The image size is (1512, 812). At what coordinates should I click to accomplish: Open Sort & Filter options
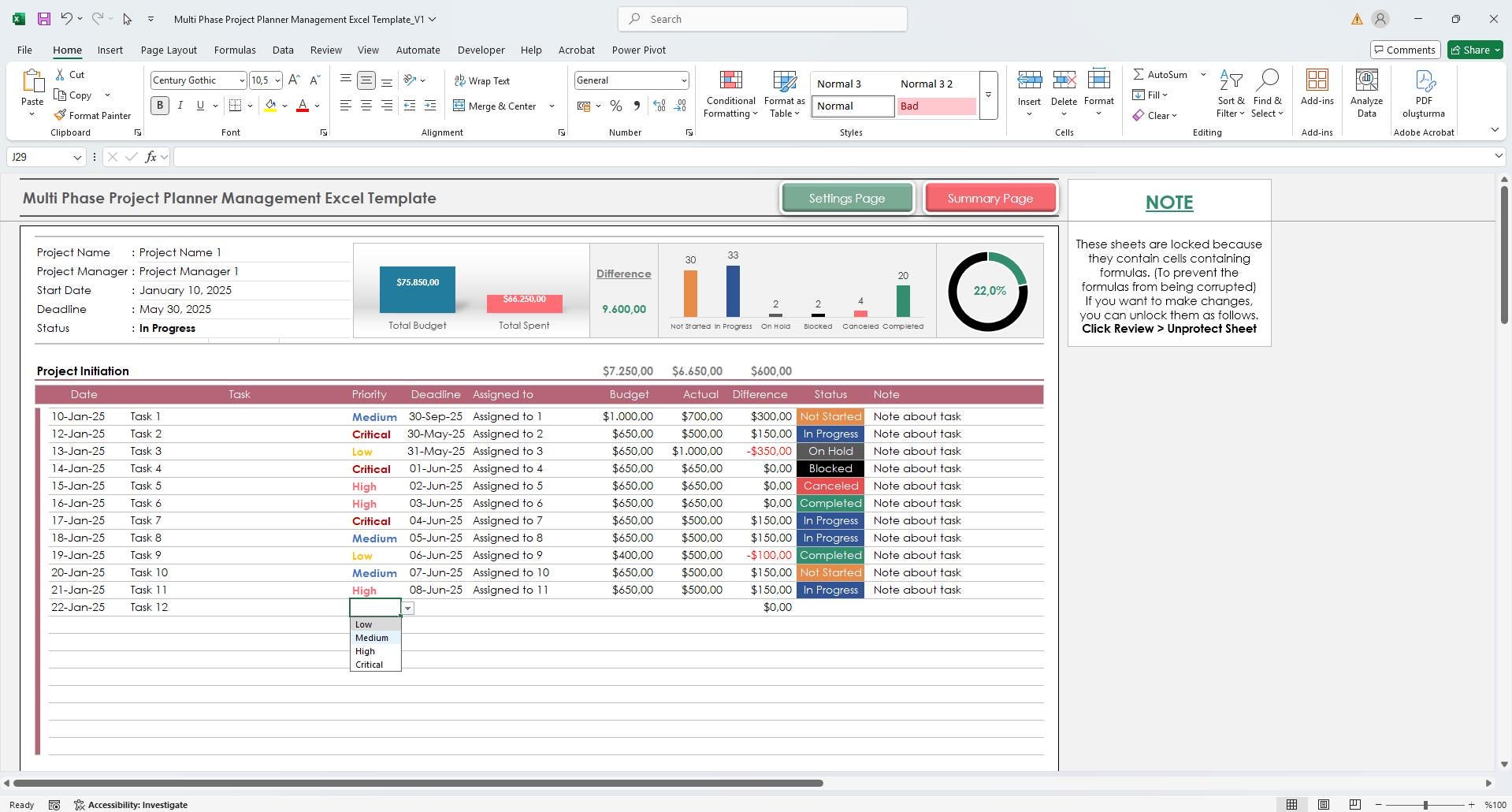[1230, 93]
